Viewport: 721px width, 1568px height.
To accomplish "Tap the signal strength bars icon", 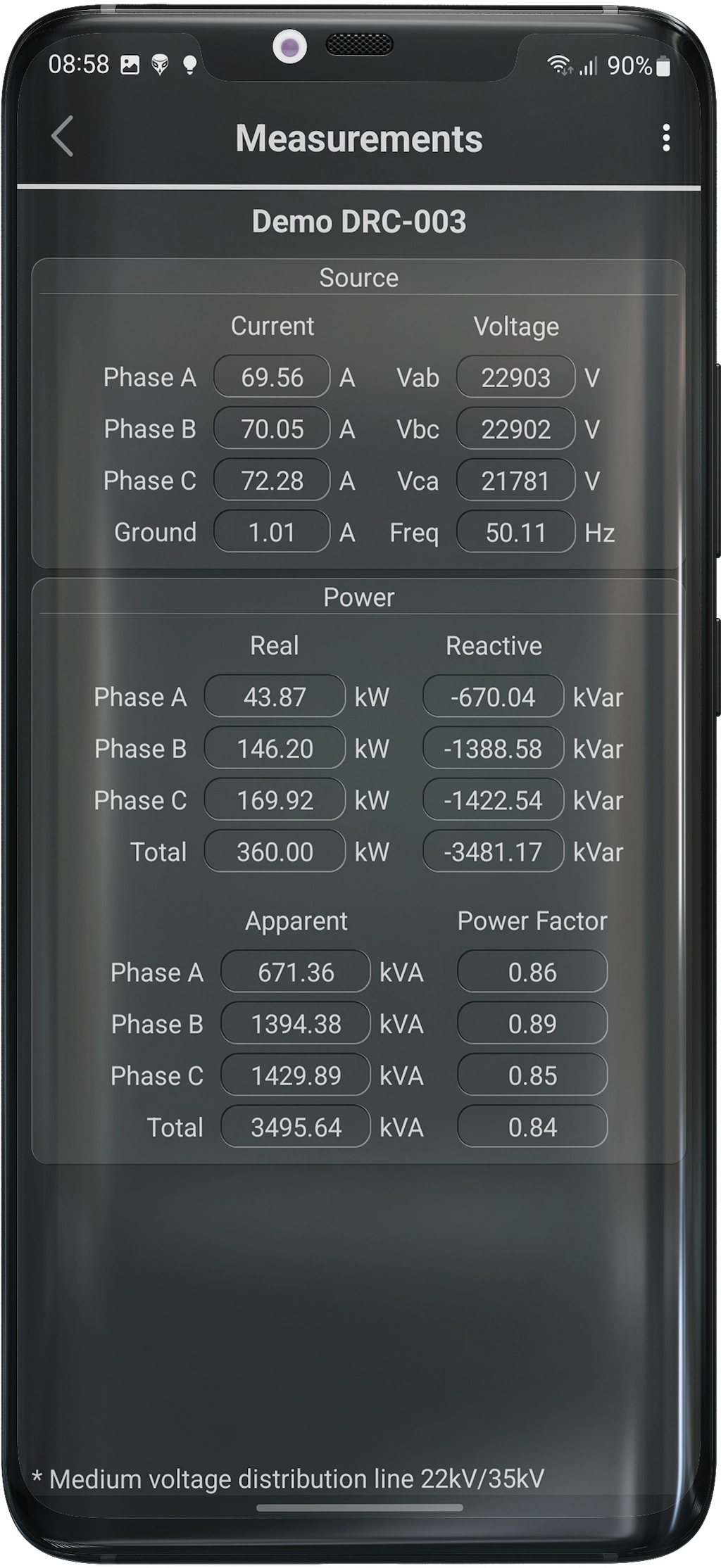I will (588, 66).
